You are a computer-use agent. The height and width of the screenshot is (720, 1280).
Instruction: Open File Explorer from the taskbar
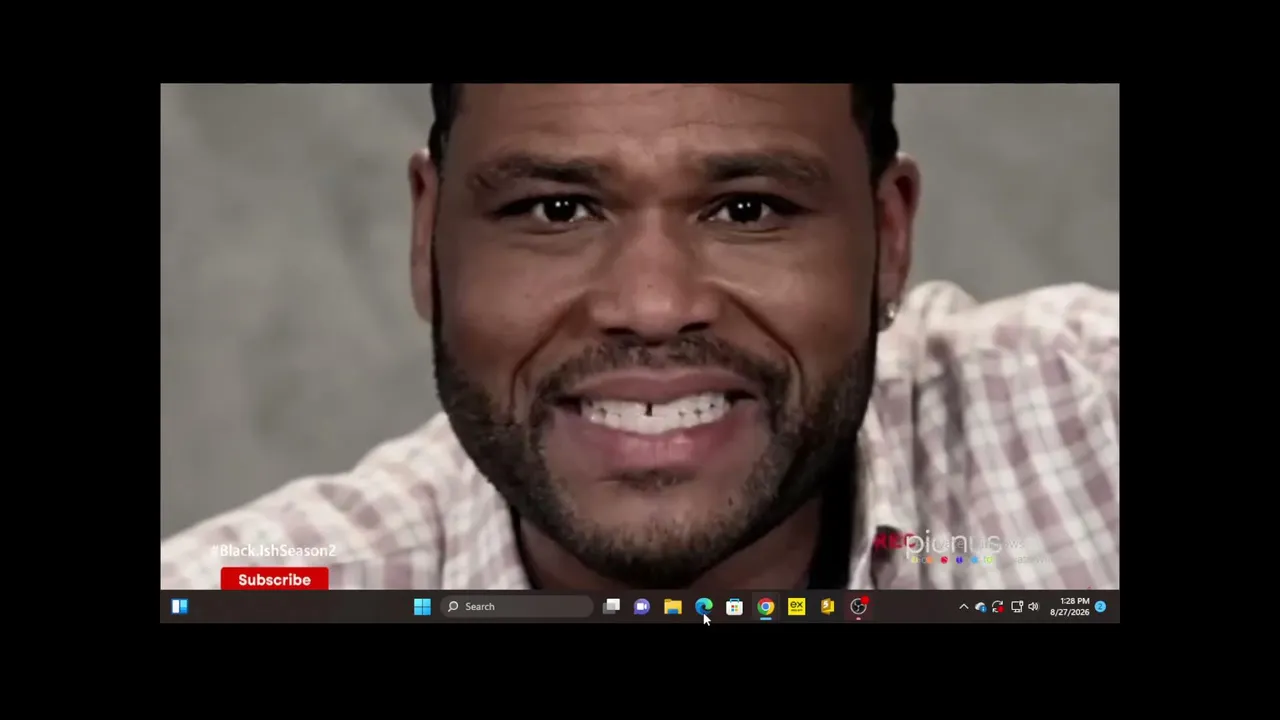(x=673, y=606)
